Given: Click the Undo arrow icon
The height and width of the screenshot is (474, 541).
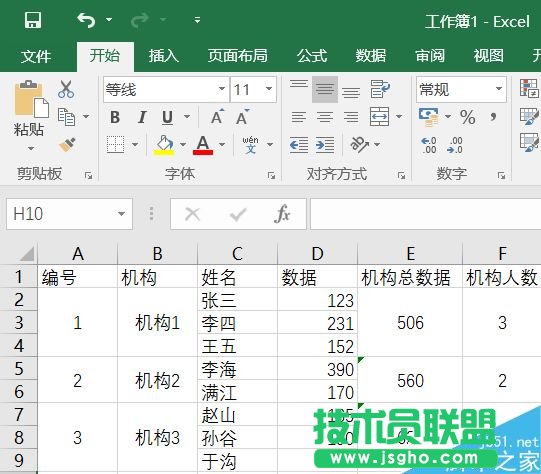Looking at the screenshot, I should point(86,20).
